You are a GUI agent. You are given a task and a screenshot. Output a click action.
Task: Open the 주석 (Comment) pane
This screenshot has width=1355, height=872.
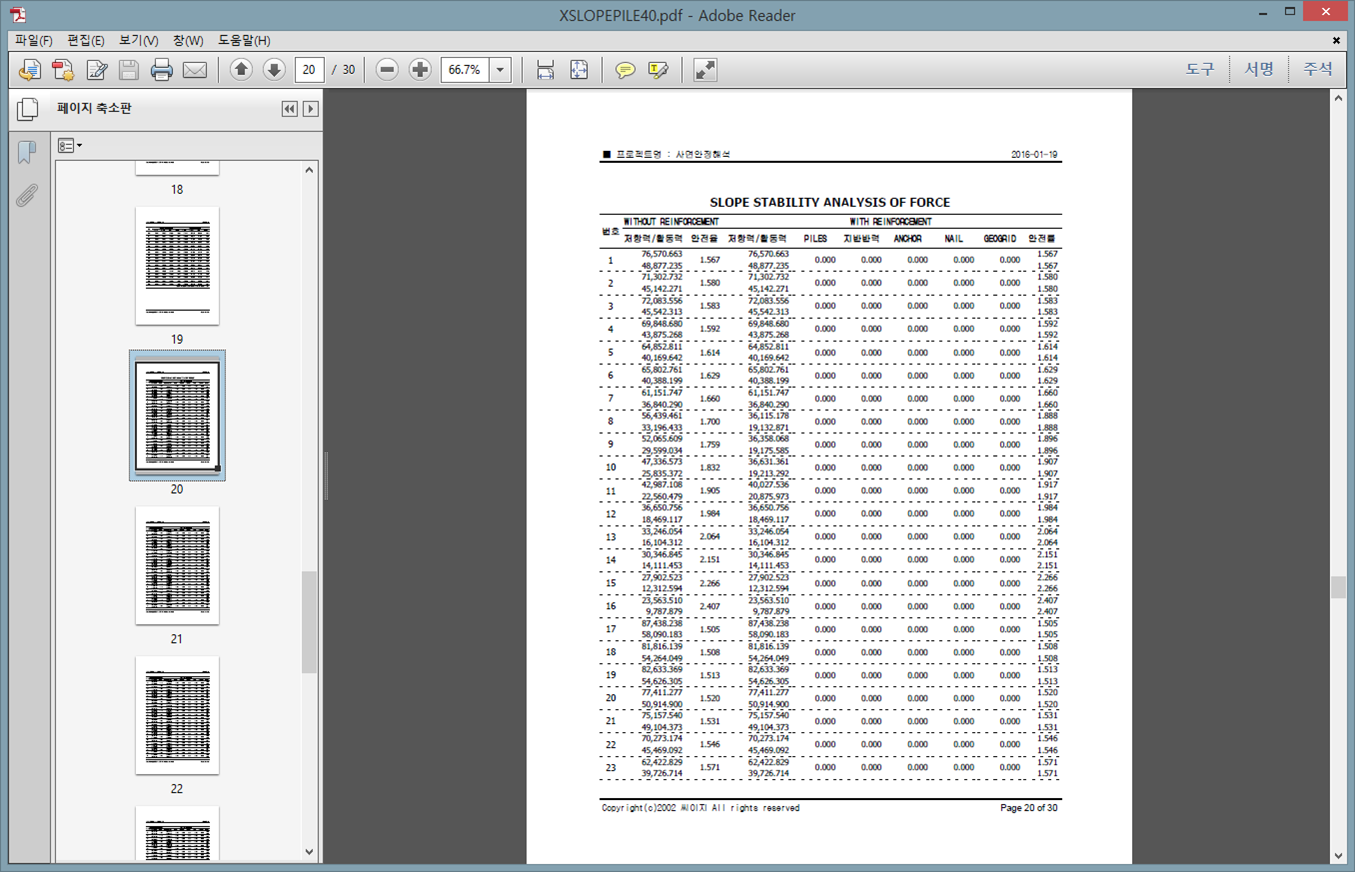pos(1318,69)
